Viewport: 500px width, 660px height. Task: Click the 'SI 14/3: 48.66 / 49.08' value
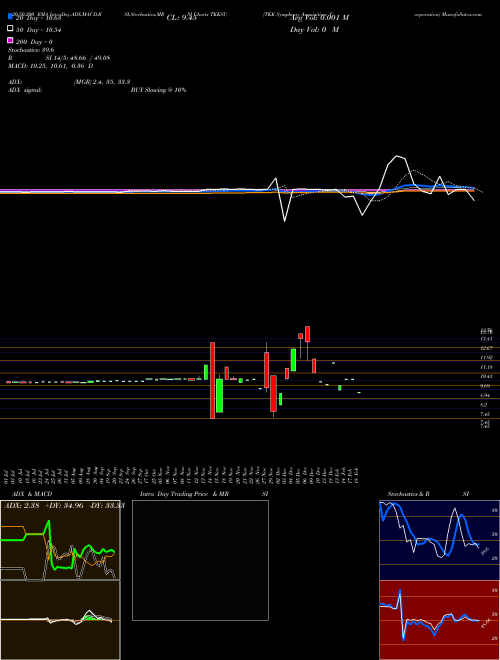(78, 58)
